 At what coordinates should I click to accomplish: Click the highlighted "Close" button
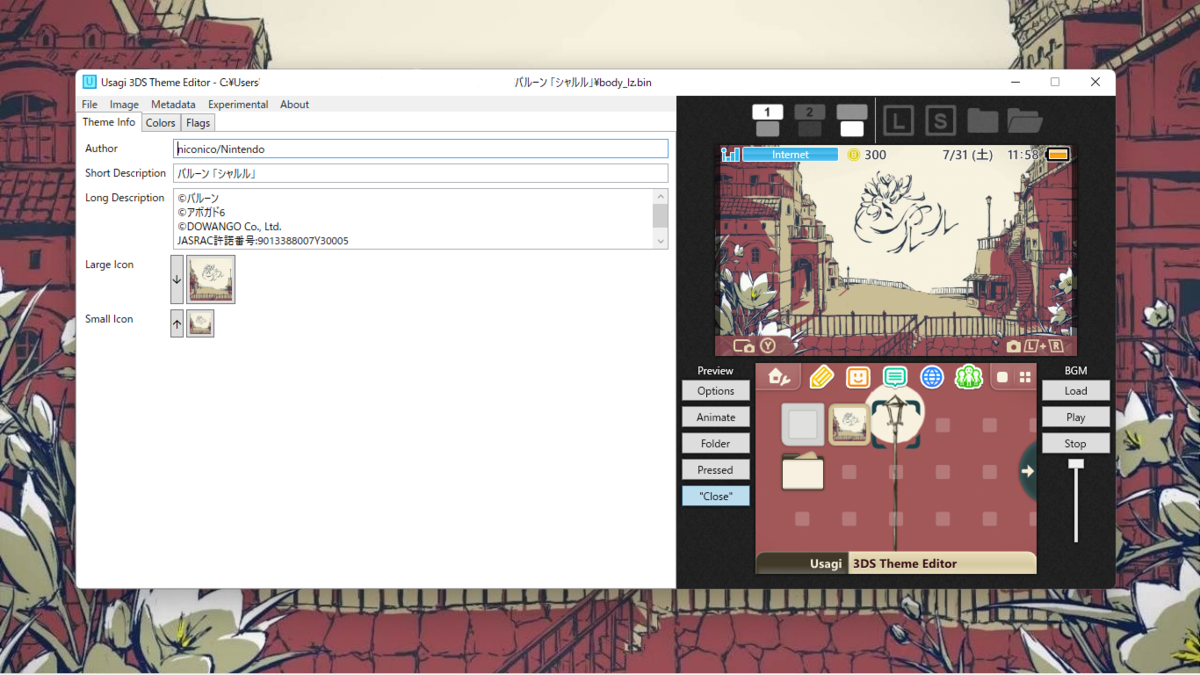(x=716, y=496)
